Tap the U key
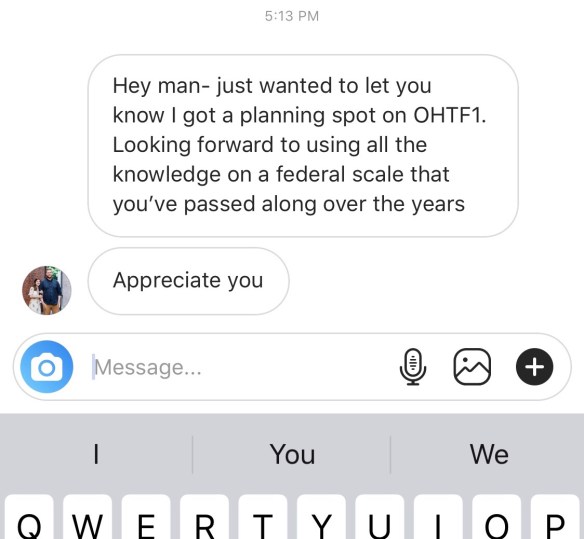584x539 pixels. (380, 517)
